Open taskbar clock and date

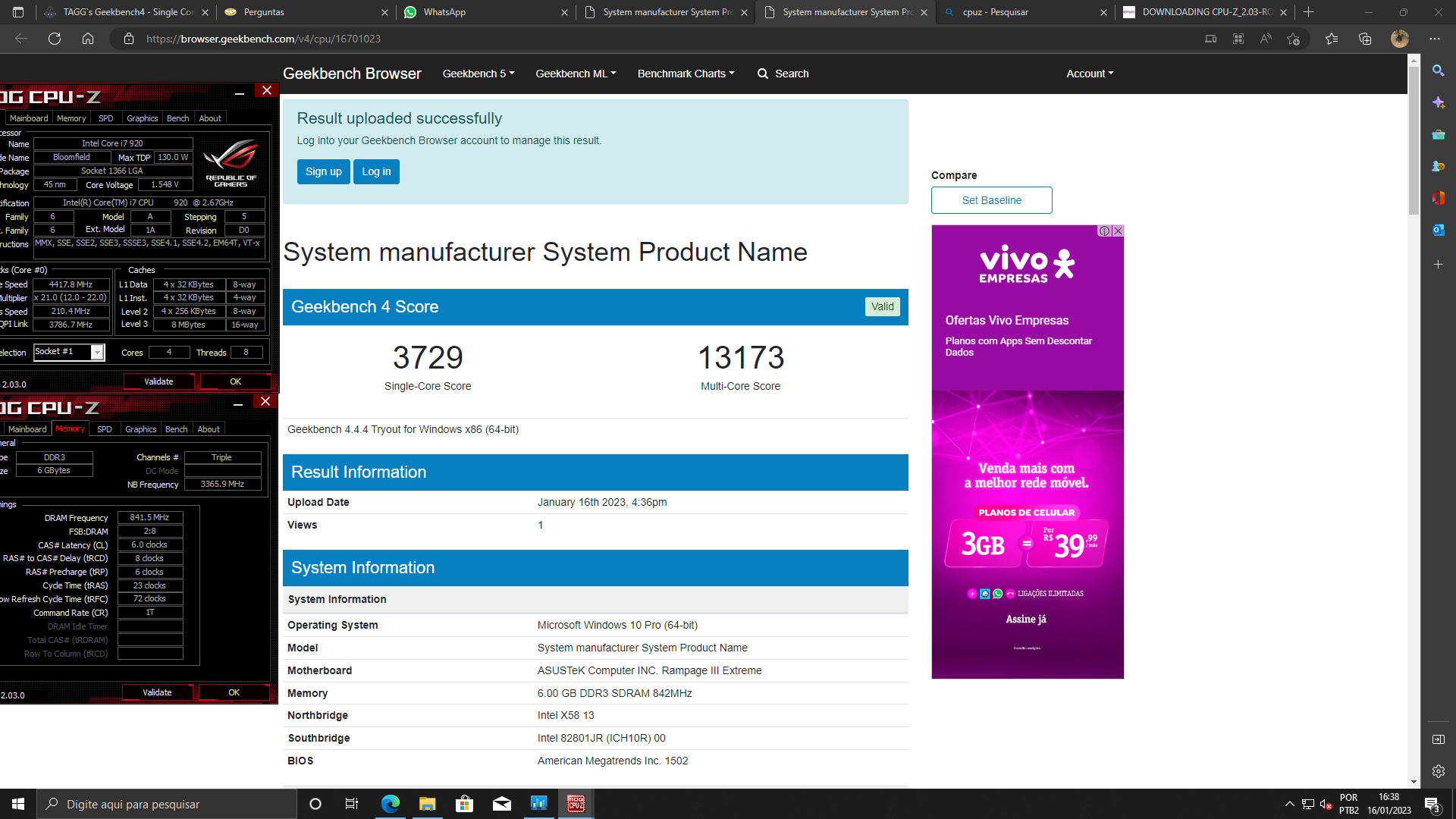pyautogui.click(x=1389, y=804)
